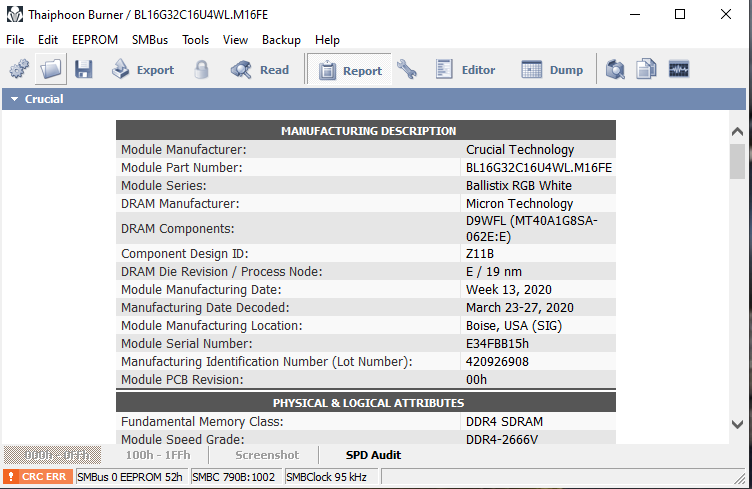Click the Report toolbar button
The width and height of the screenshot is (752, 489).
coord(350,70)
